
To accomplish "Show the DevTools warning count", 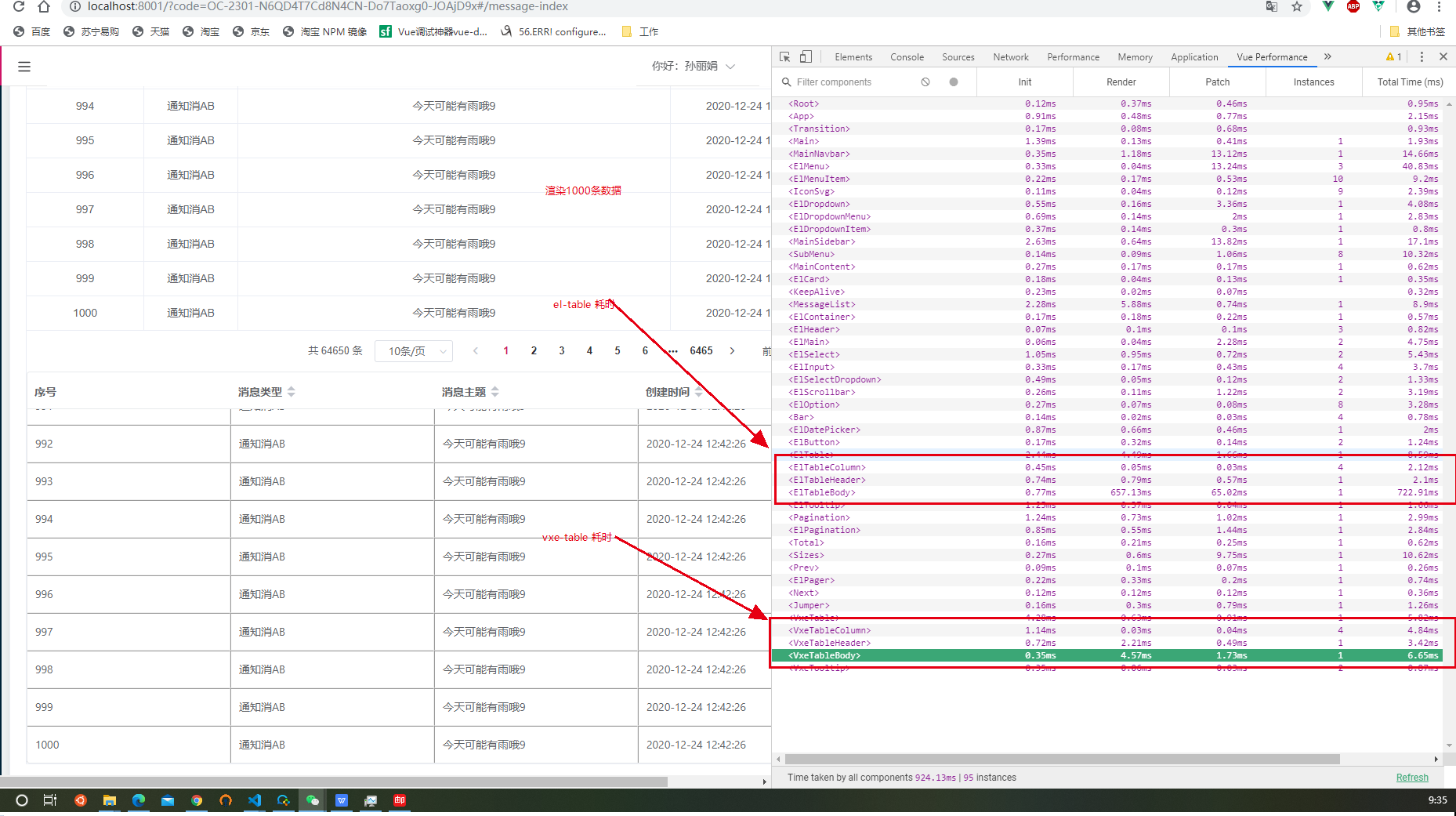I will coord(1394,56).
